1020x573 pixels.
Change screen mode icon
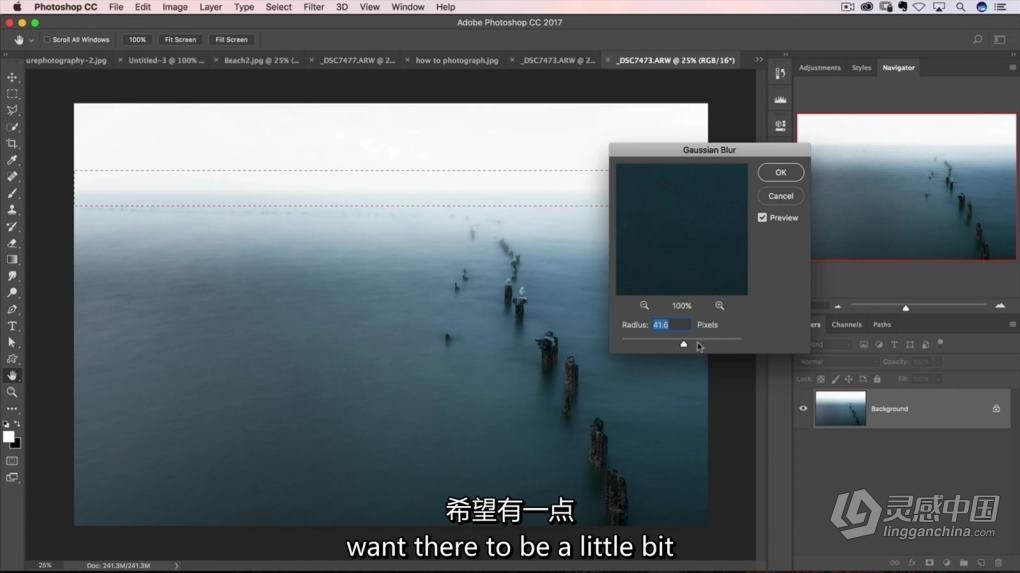click(12, 477)
